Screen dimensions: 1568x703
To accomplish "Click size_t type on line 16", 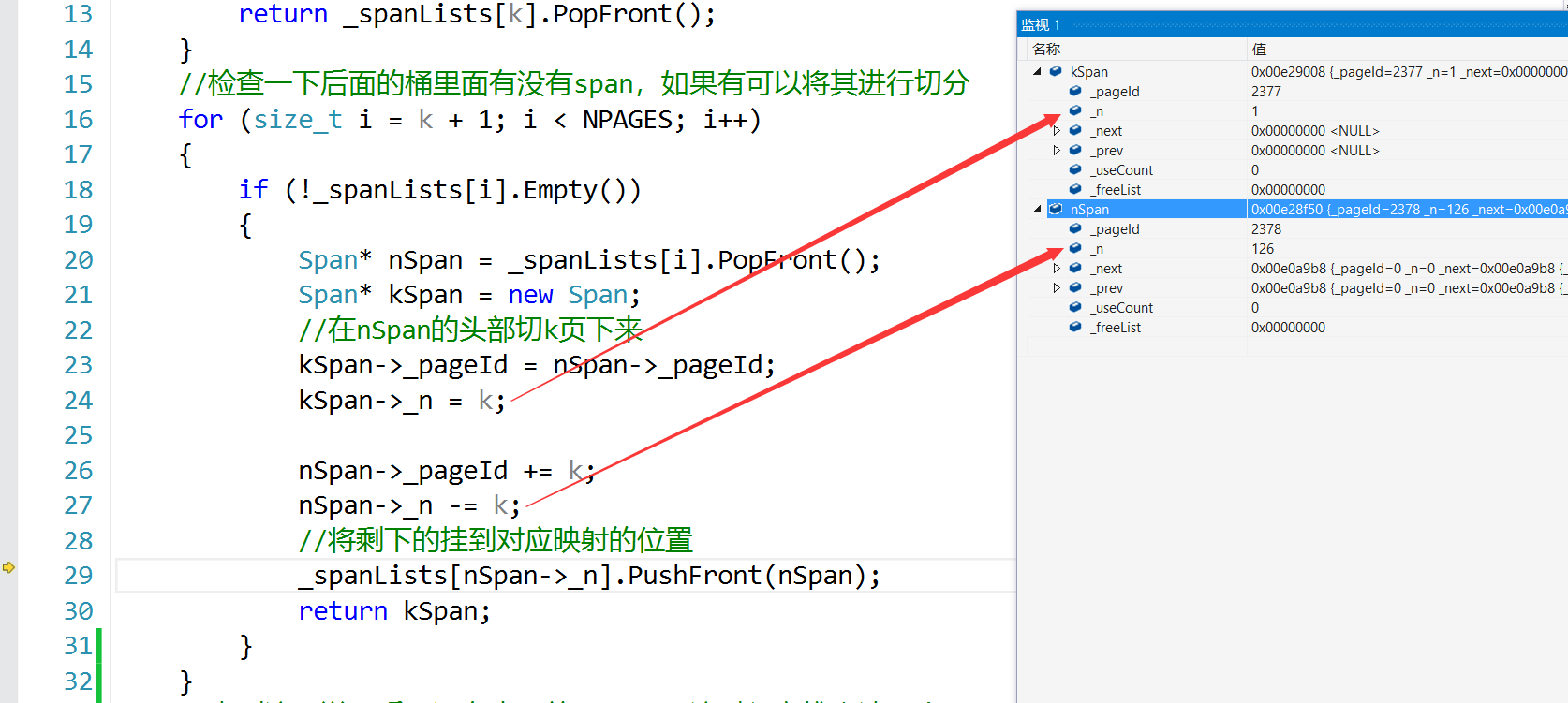I will [x=298, y=119].
